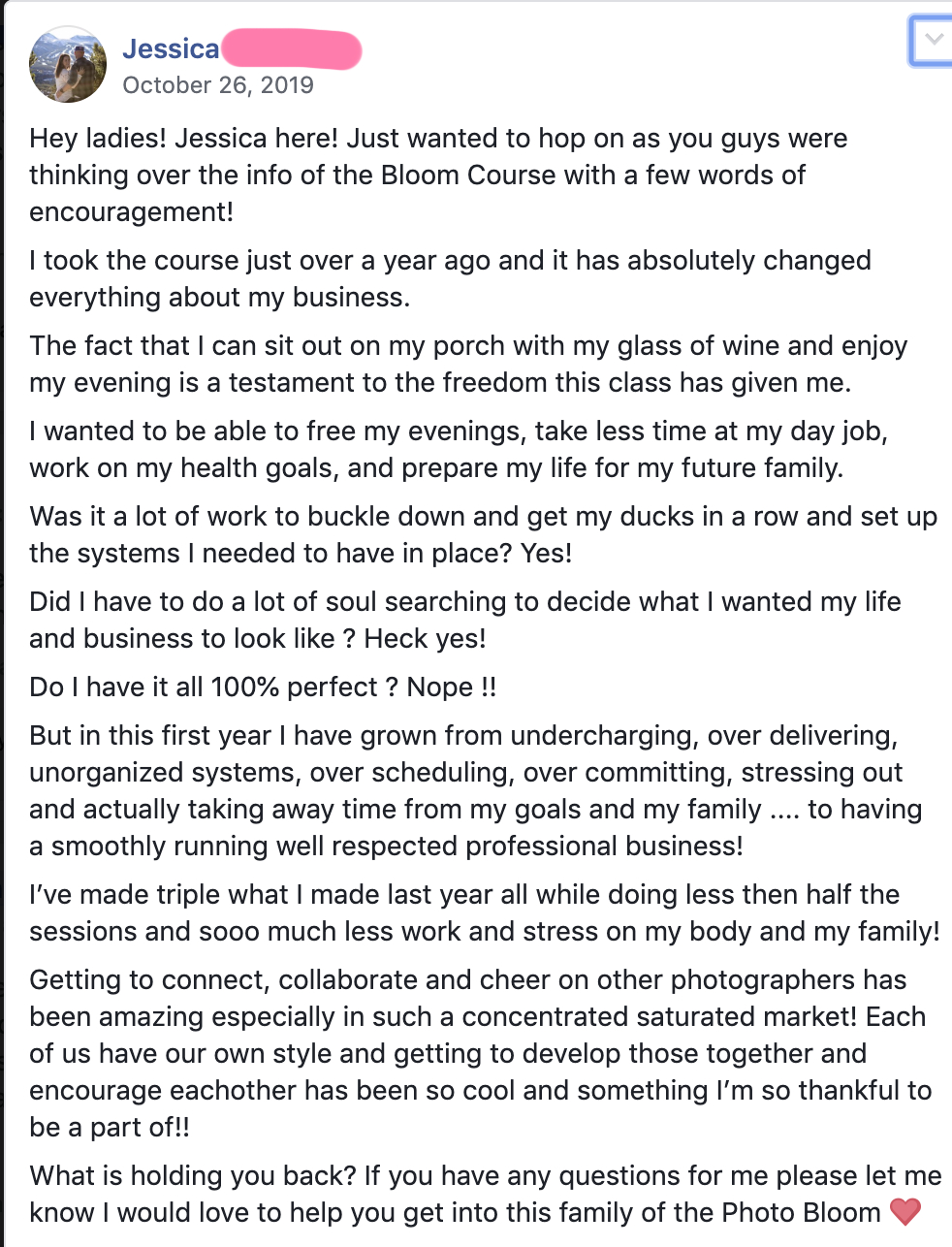Screen dimensions: 952x1247
Task: Click the "Hey ladies! Jessica here!" opening paragraph
Action: pos(436,175)
